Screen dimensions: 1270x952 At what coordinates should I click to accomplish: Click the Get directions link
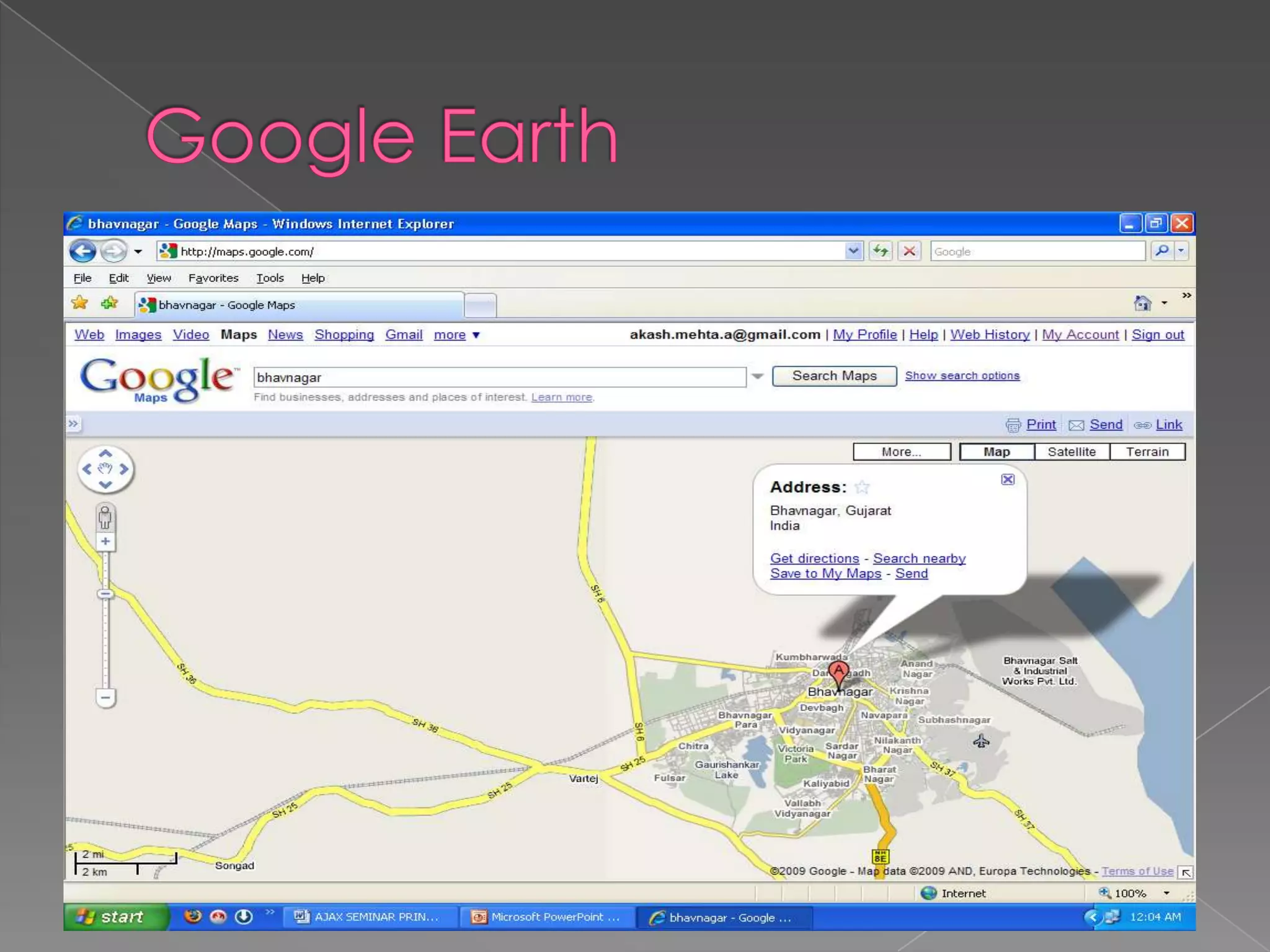click(x=814, y=558)
